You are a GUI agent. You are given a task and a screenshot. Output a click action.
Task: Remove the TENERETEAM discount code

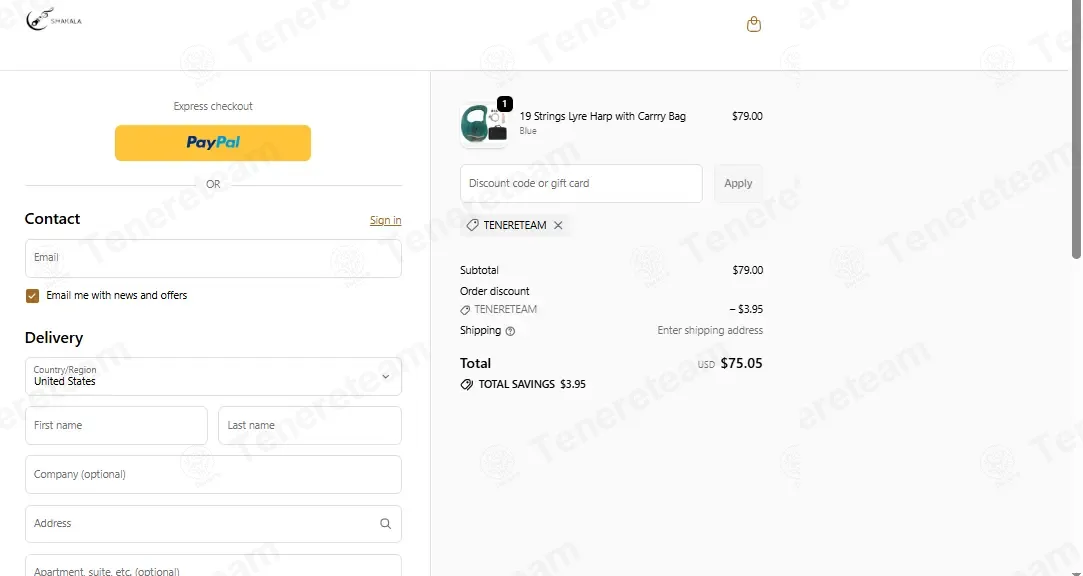click(558, 225)
